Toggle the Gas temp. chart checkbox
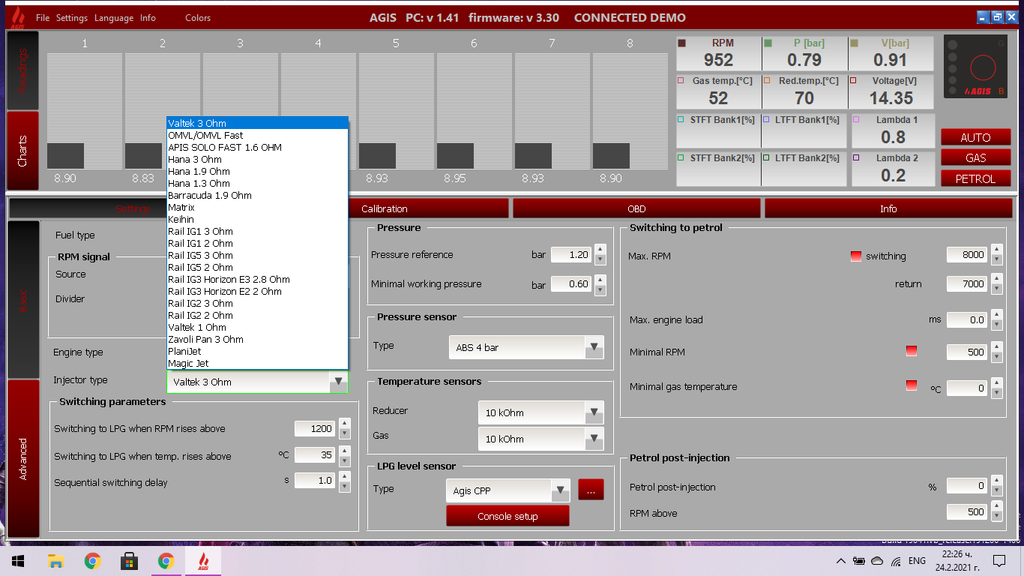1024x576 pixels. (681, 80)
